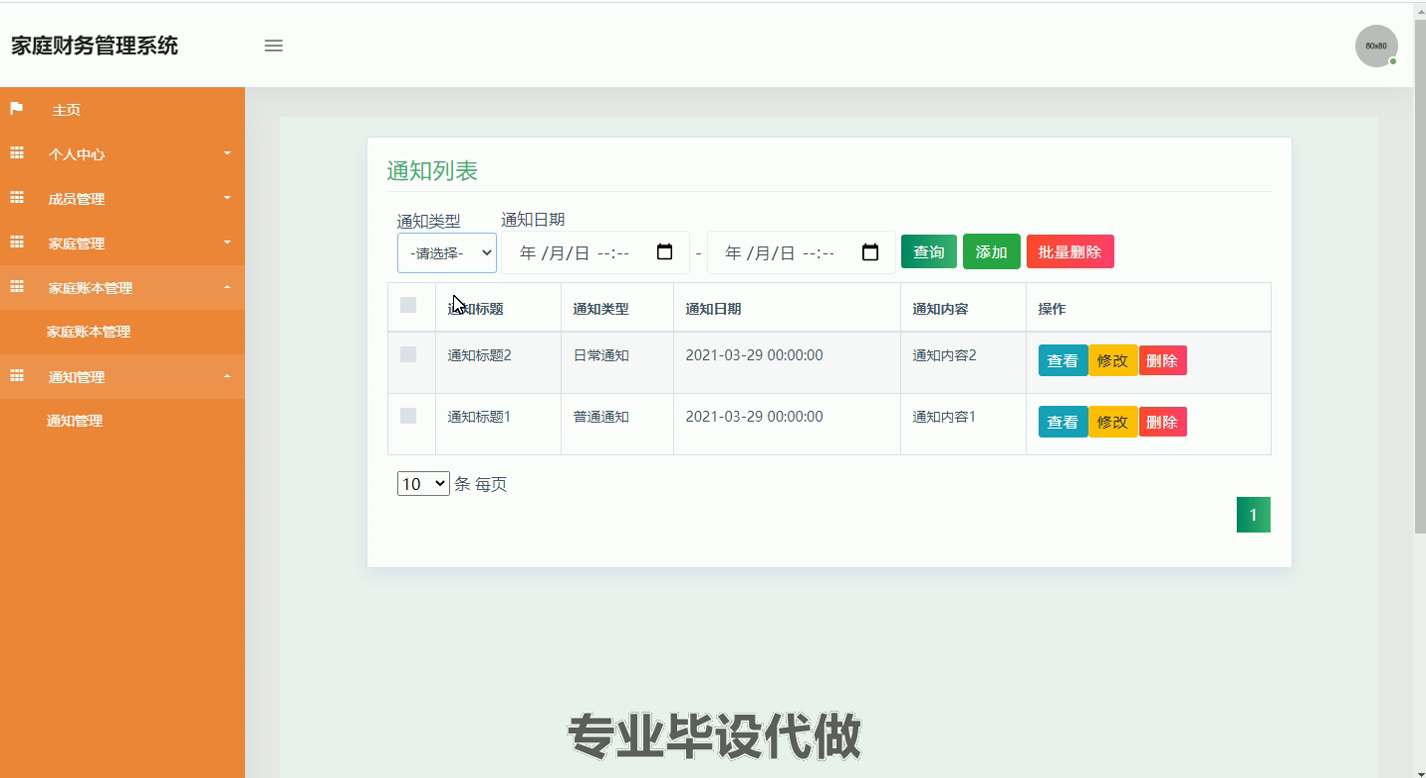Image resolution: width=1426 pixels, height=778 pixels.
Task: View the 通知标题2 record with 查看
Action: (1063, 361)
